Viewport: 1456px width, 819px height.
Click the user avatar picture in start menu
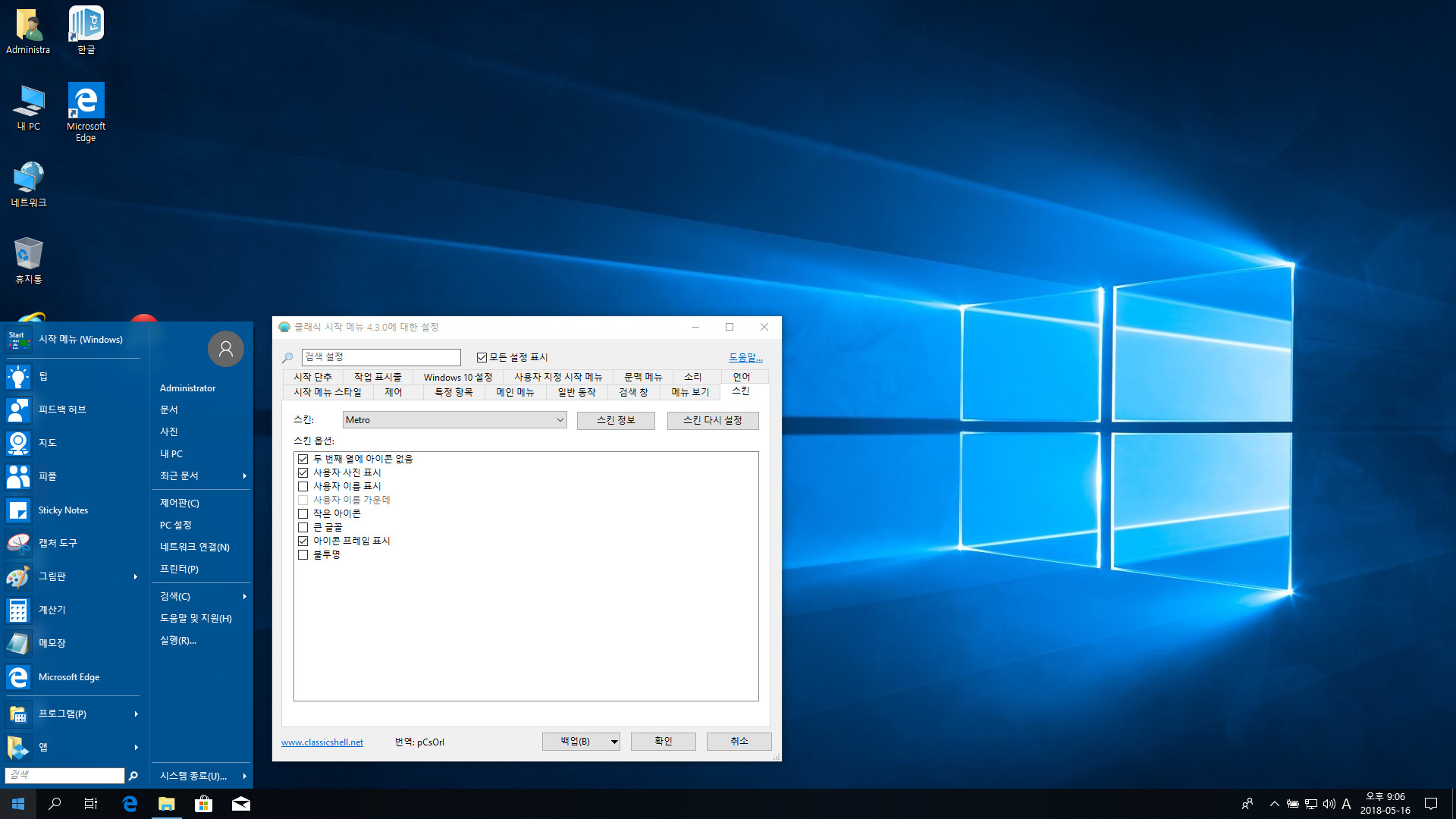(x=225, y=349)
